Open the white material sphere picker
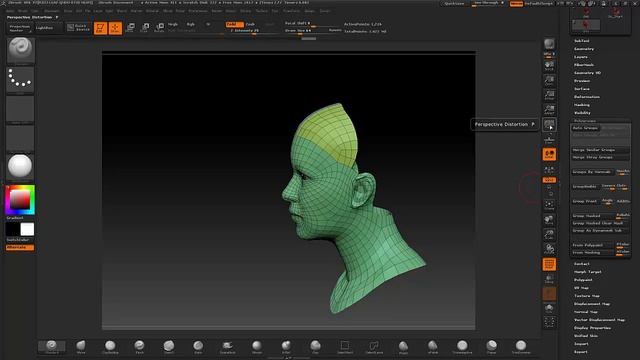Image resolution: width=640 pixels, height=360 pixels. (x=20, y=167)
